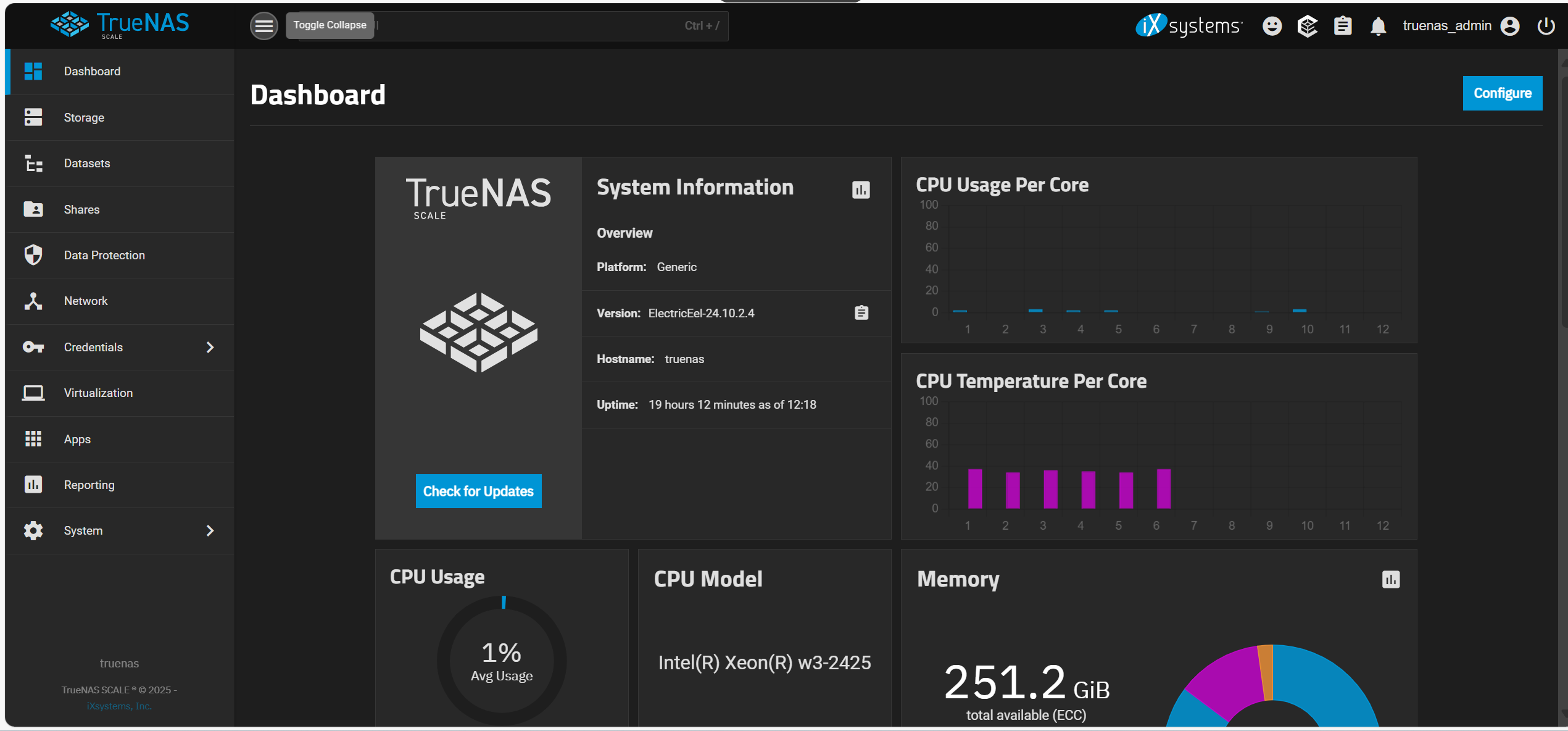Image resolution: width=1568 pixels, height=731 pixels.
Task: Open Memory reports chart icon
Action: coord(1390,579)
